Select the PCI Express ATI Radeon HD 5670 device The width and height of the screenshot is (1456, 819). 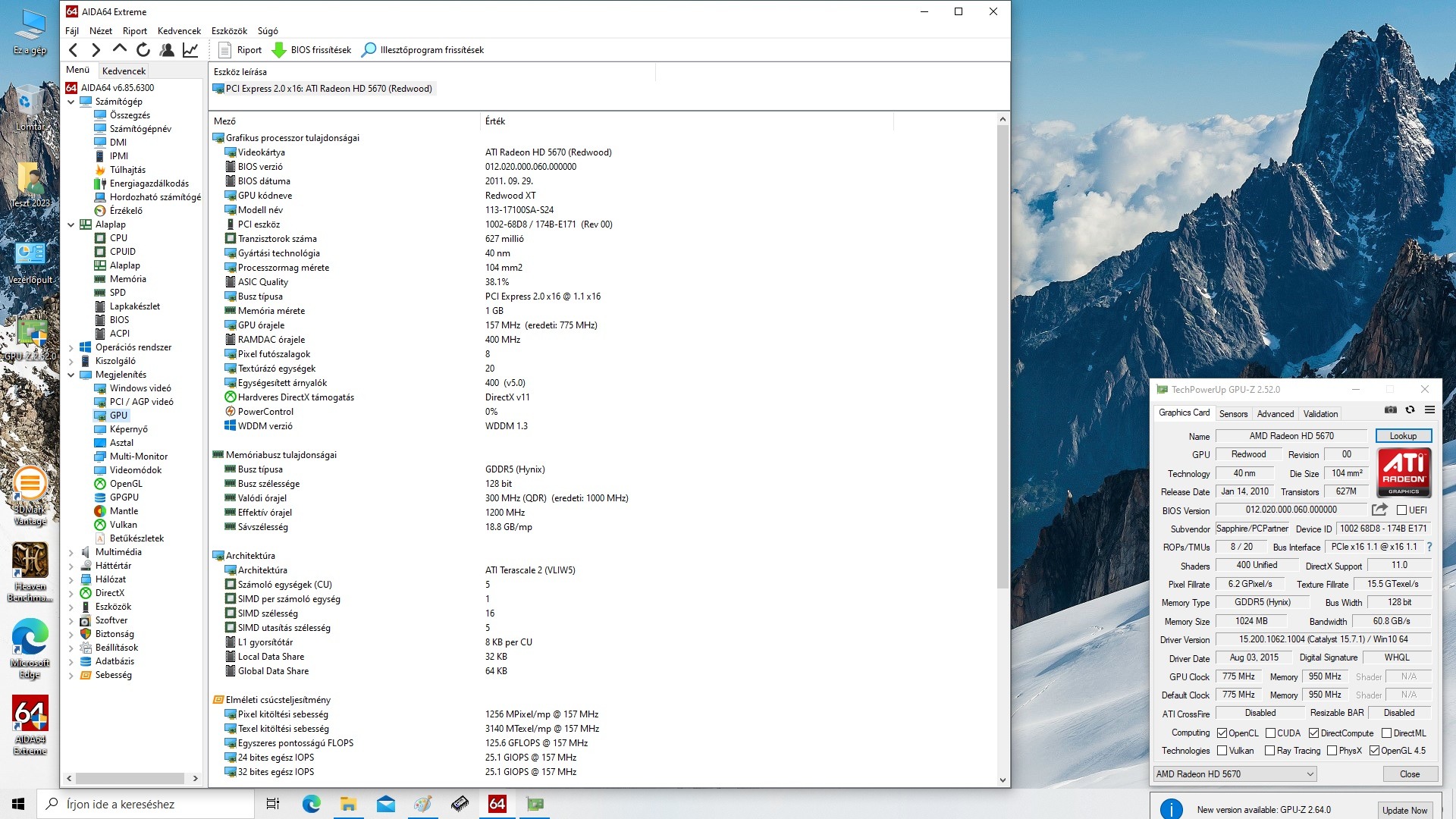click(x=323, y=89)
